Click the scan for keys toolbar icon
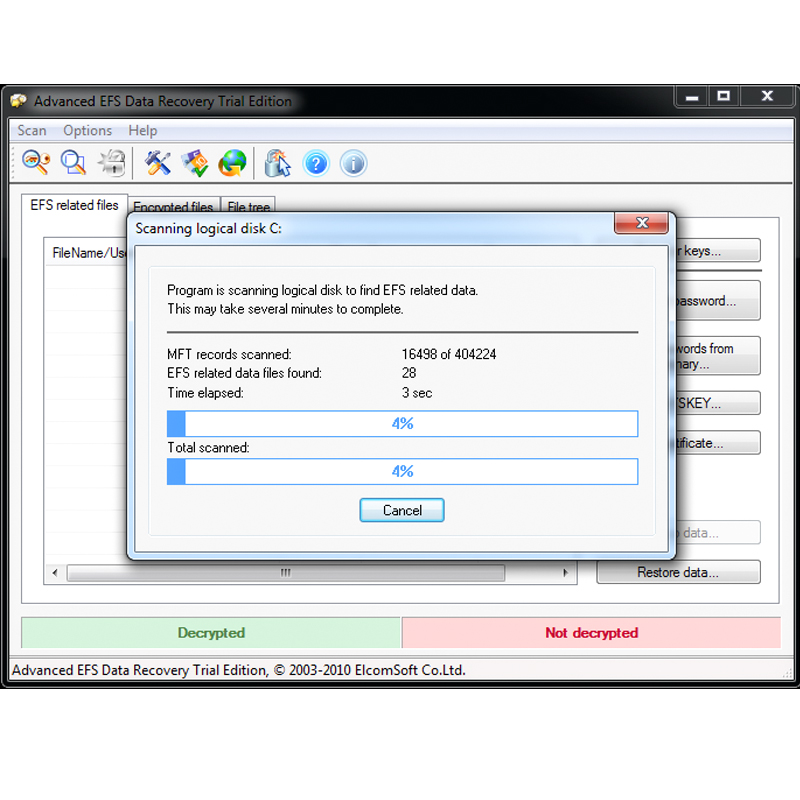This screenshot has height=800, width=800. coord(36,163)
